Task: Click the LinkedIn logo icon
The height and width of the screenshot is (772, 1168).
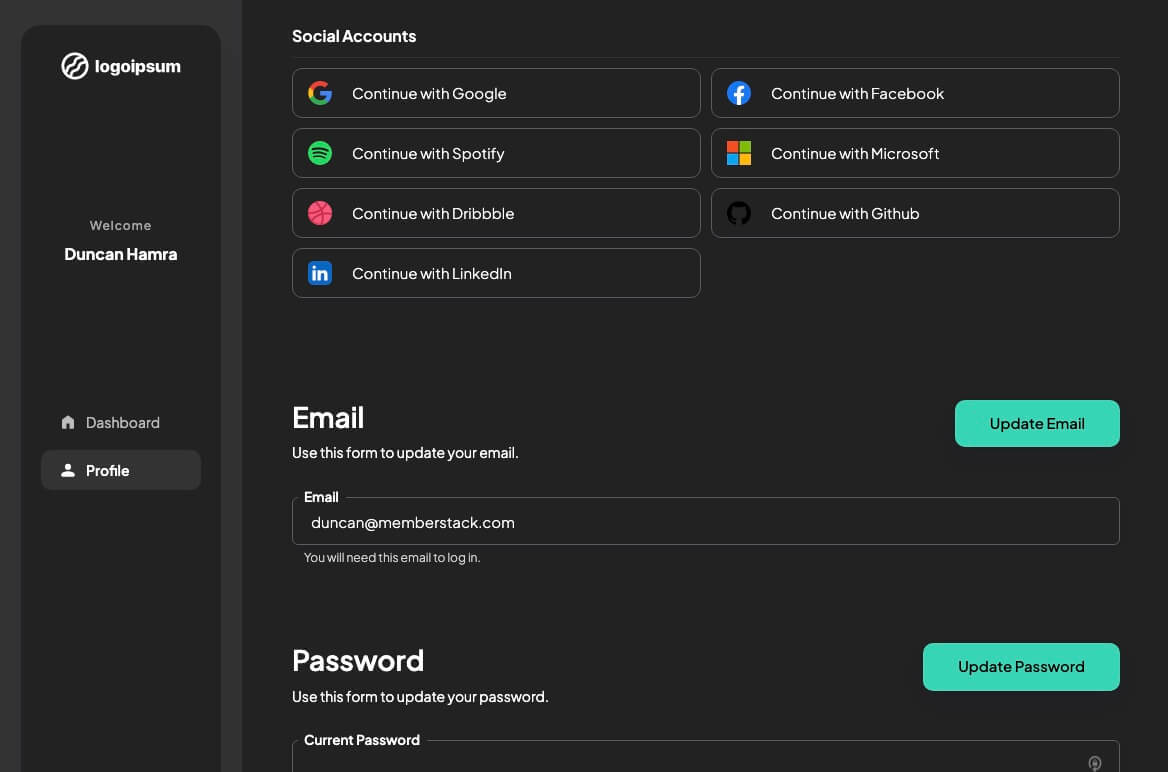Action: click(320, 274)
